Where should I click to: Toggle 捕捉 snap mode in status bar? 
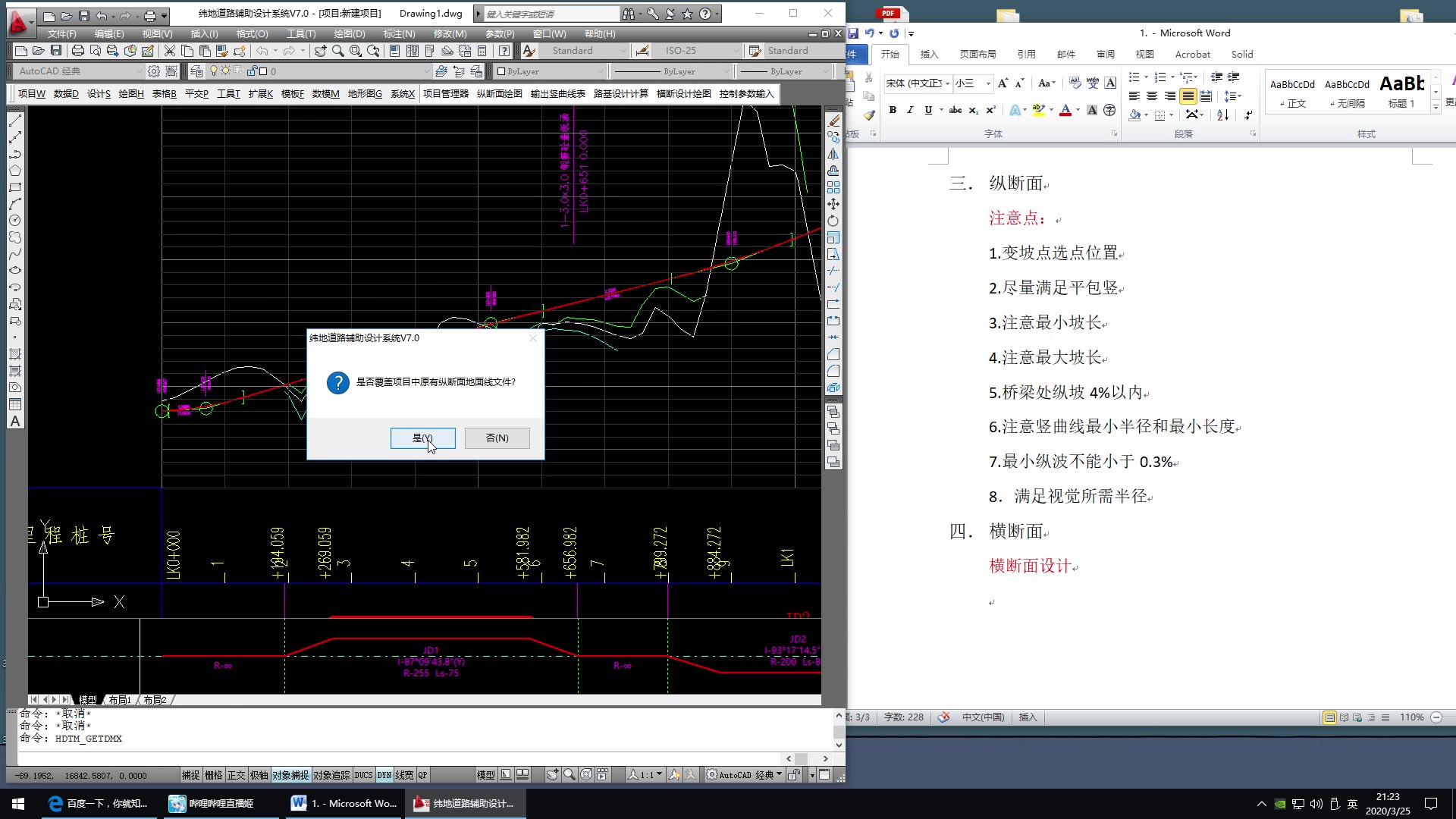(x=190, y=775)
